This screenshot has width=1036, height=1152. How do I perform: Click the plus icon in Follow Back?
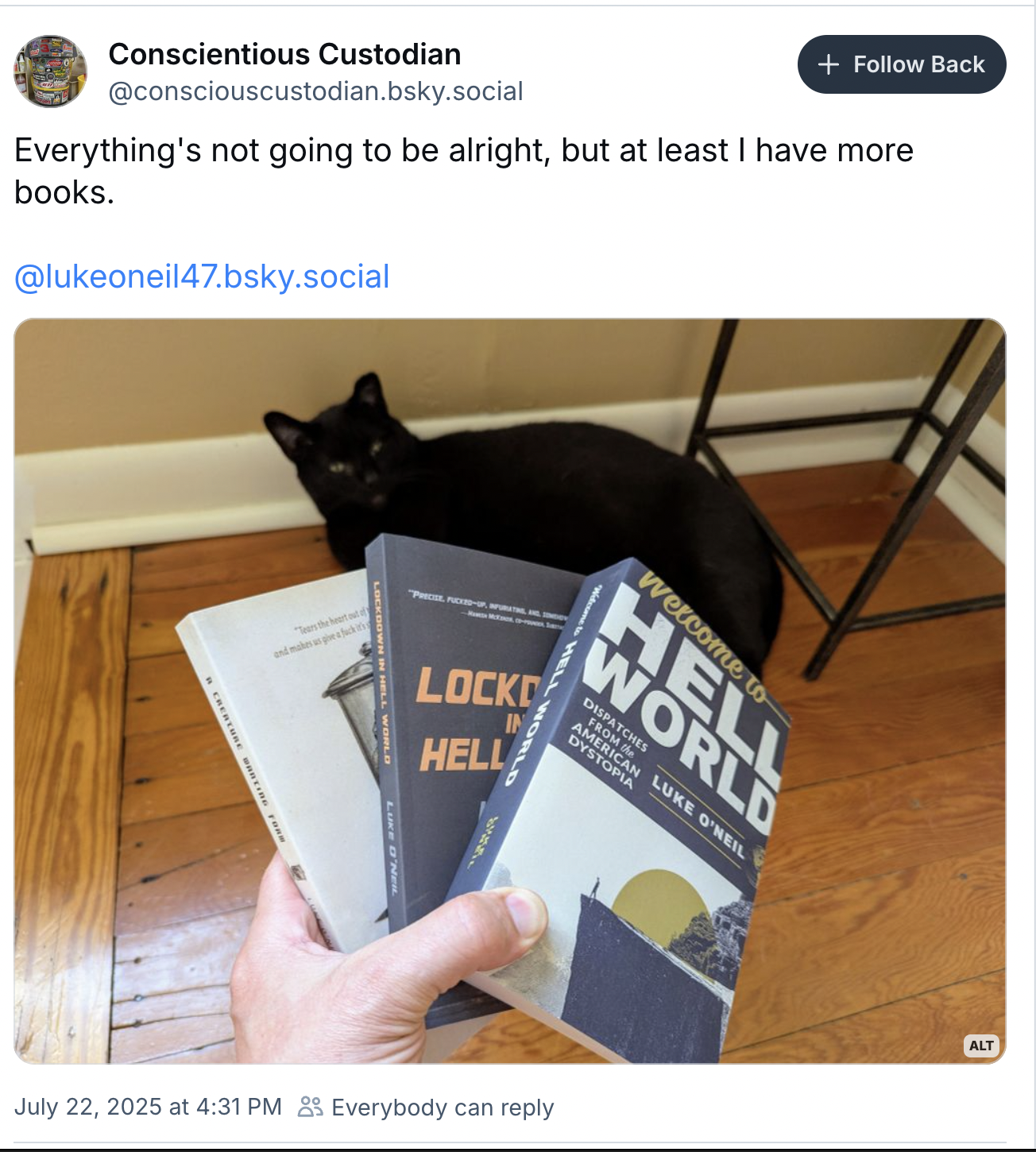828,64
